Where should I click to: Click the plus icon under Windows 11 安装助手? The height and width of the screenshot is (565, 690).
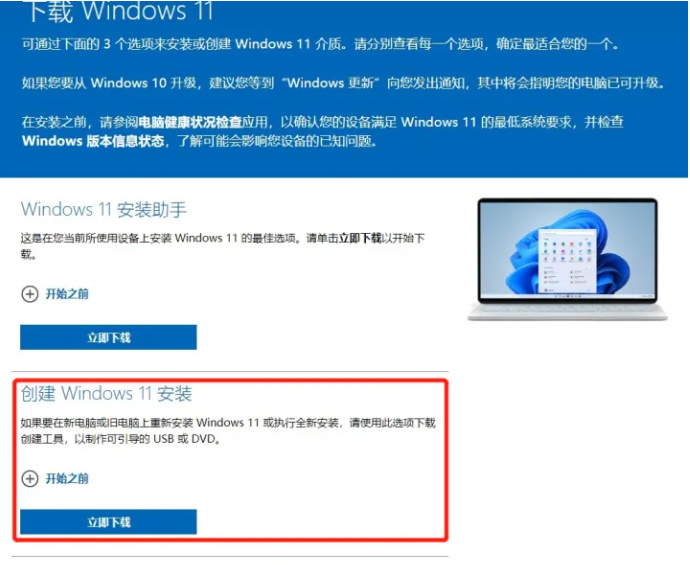click(x=30, y=294)
